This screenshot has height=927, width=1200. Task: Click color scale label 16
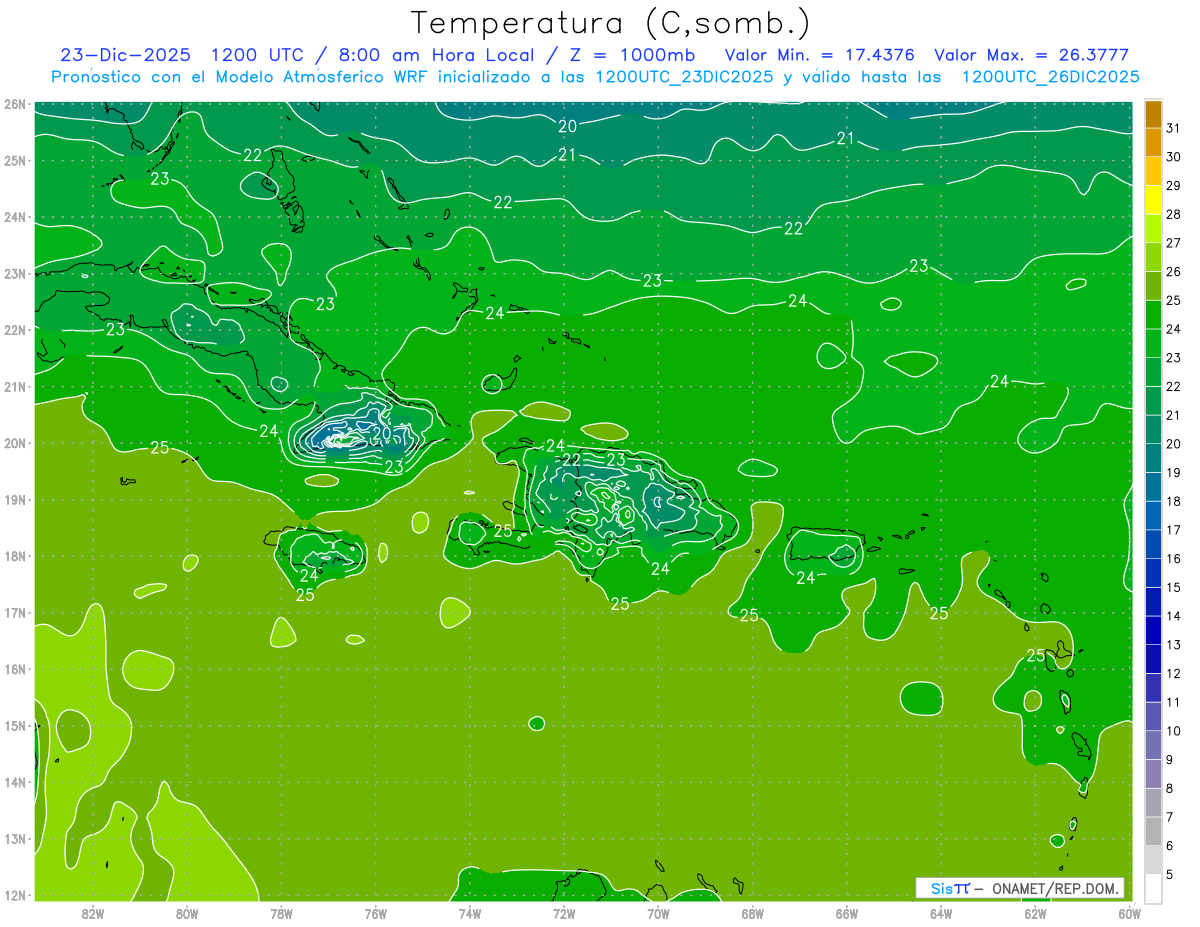[x=1173, y=559]
